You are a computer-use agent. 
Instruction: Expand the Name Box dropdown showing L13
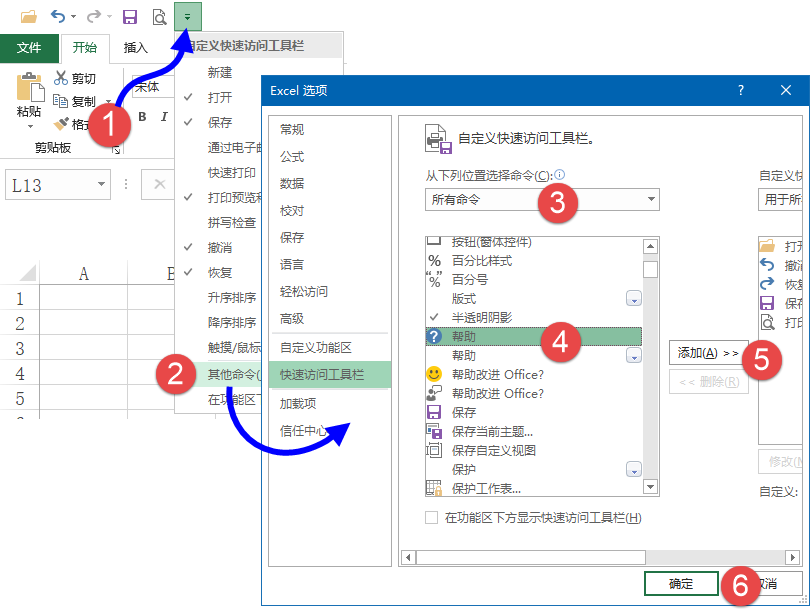click(x=102, y=184)
